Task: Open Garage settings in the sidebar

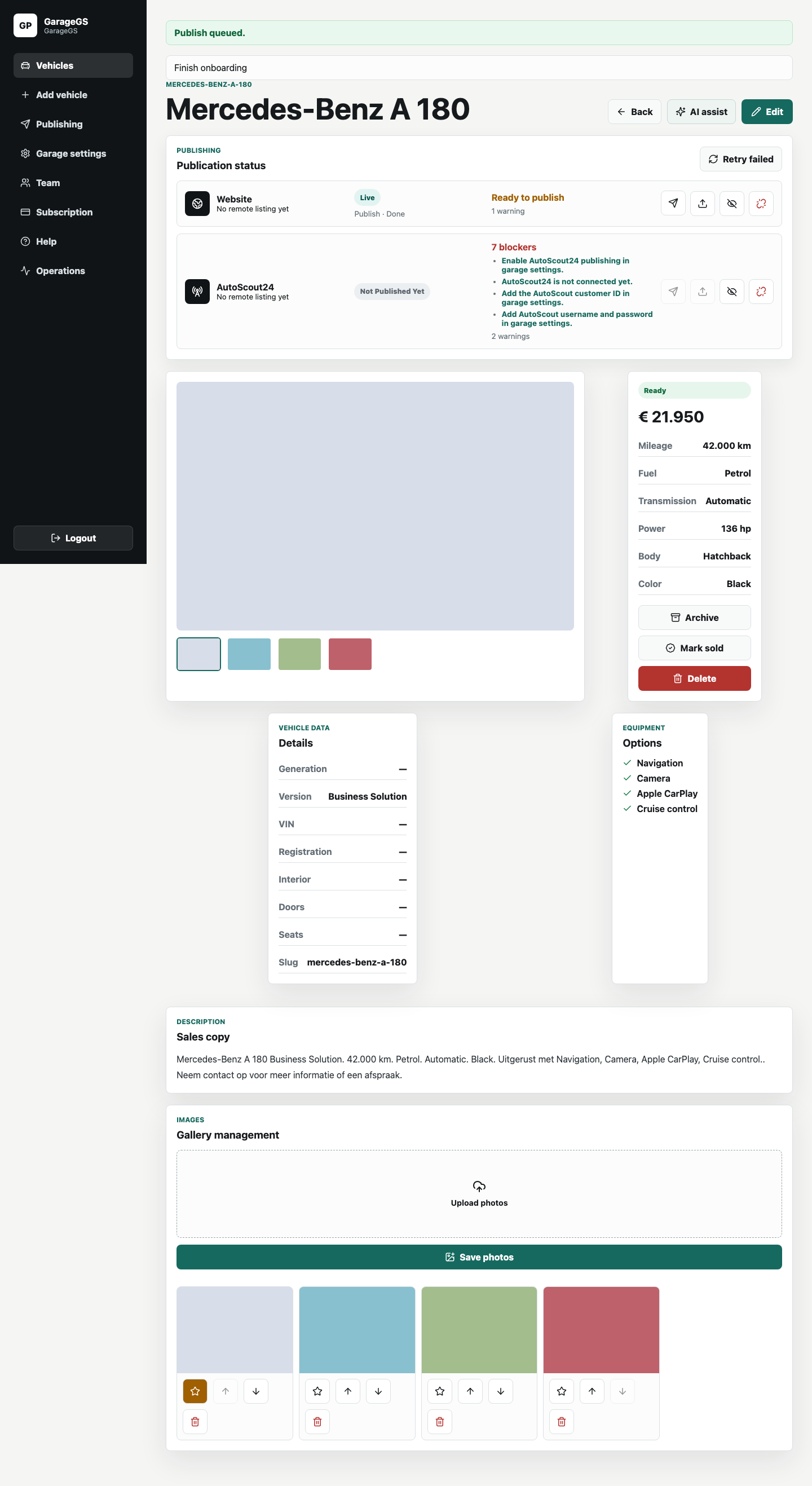Action: point(73,153)
